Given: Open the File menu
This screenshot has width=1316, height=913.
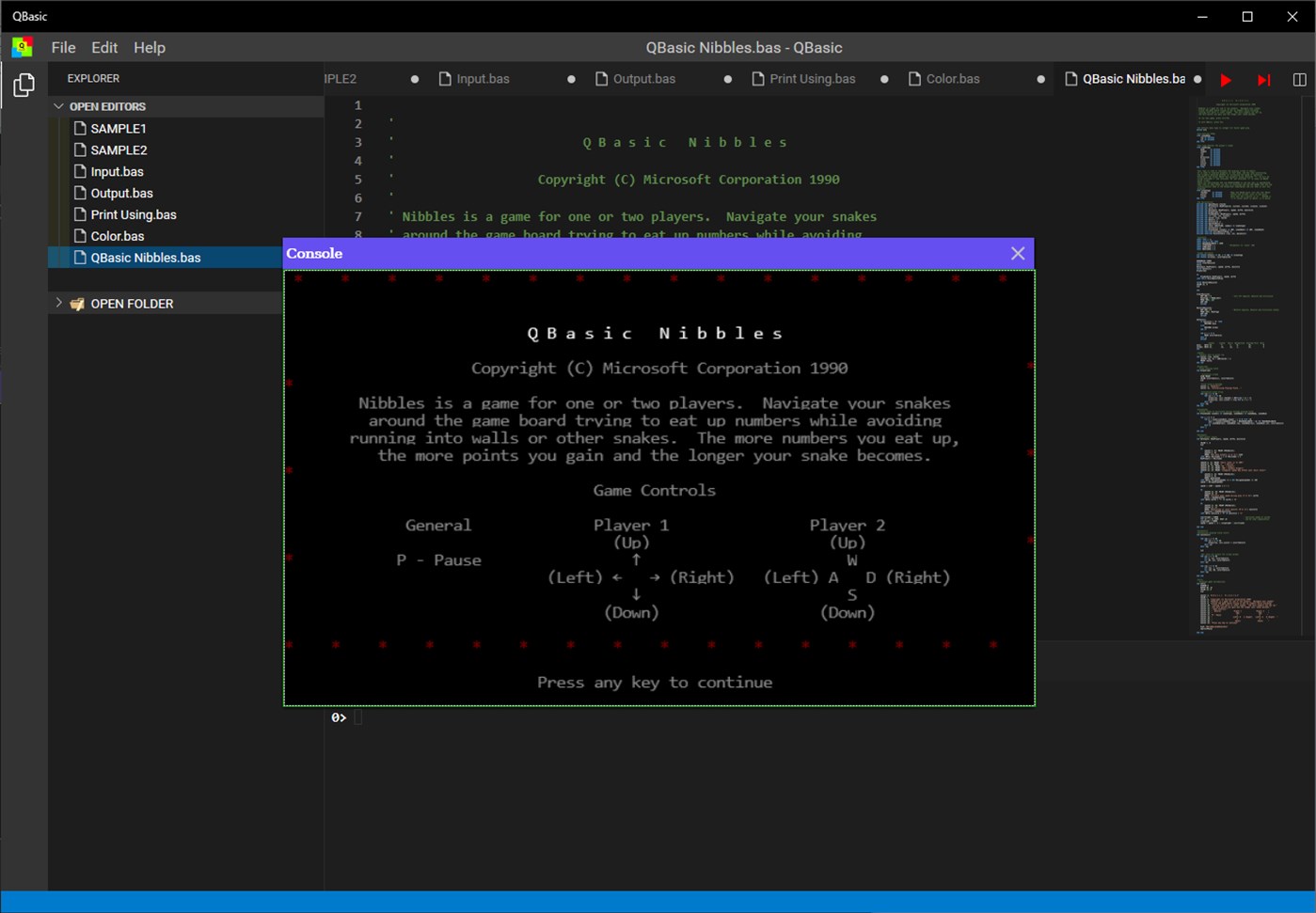Looking at the screenshot, I should click(x=64, y=47).
